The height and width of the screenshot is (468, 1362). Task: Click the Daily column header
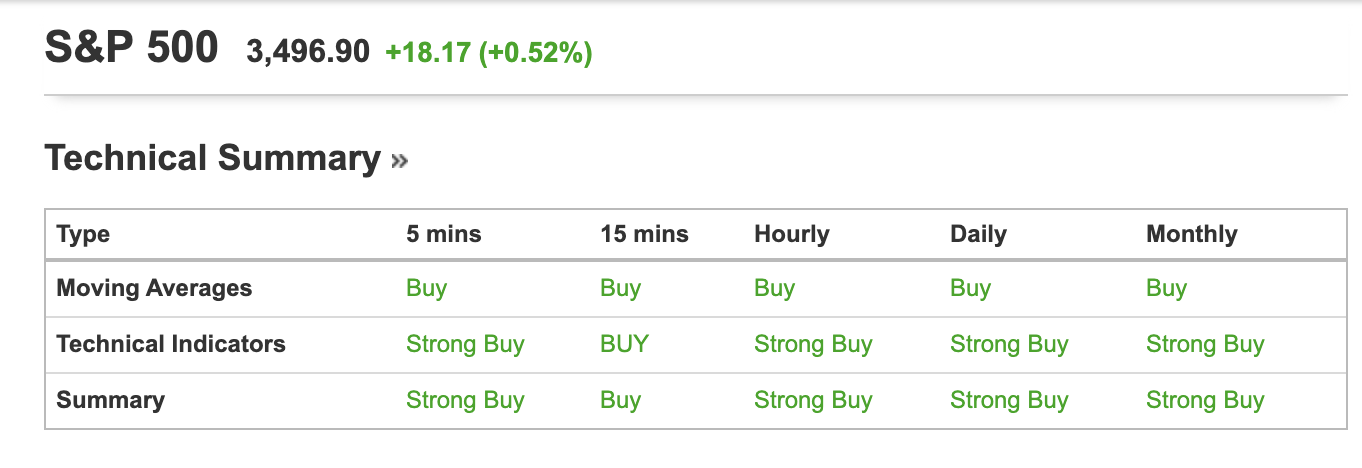coord(978,235)
